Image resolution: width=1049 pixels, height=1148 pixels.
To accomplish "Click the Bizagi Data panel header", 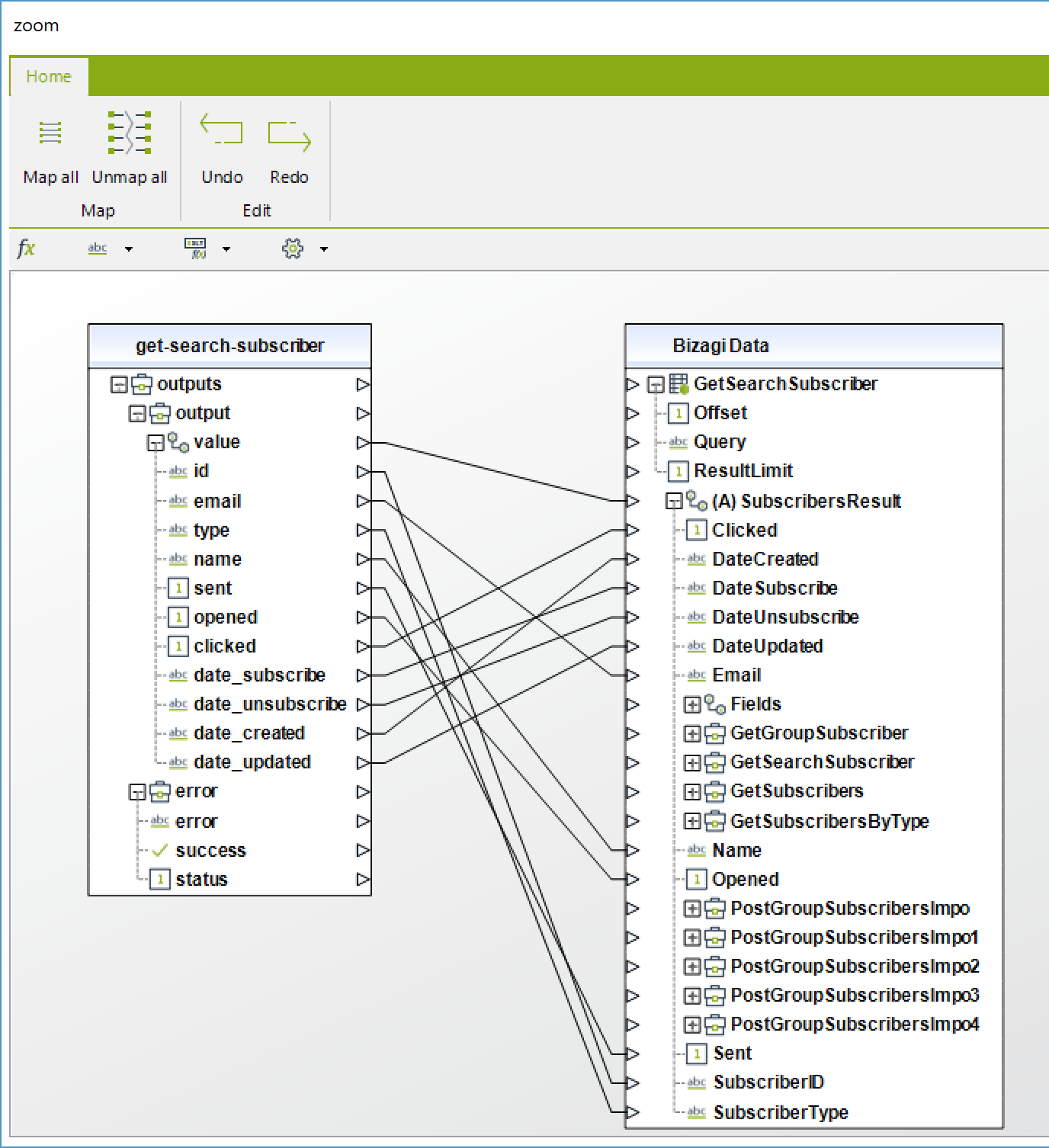I will pyautogui.click(x=814, y=346).
